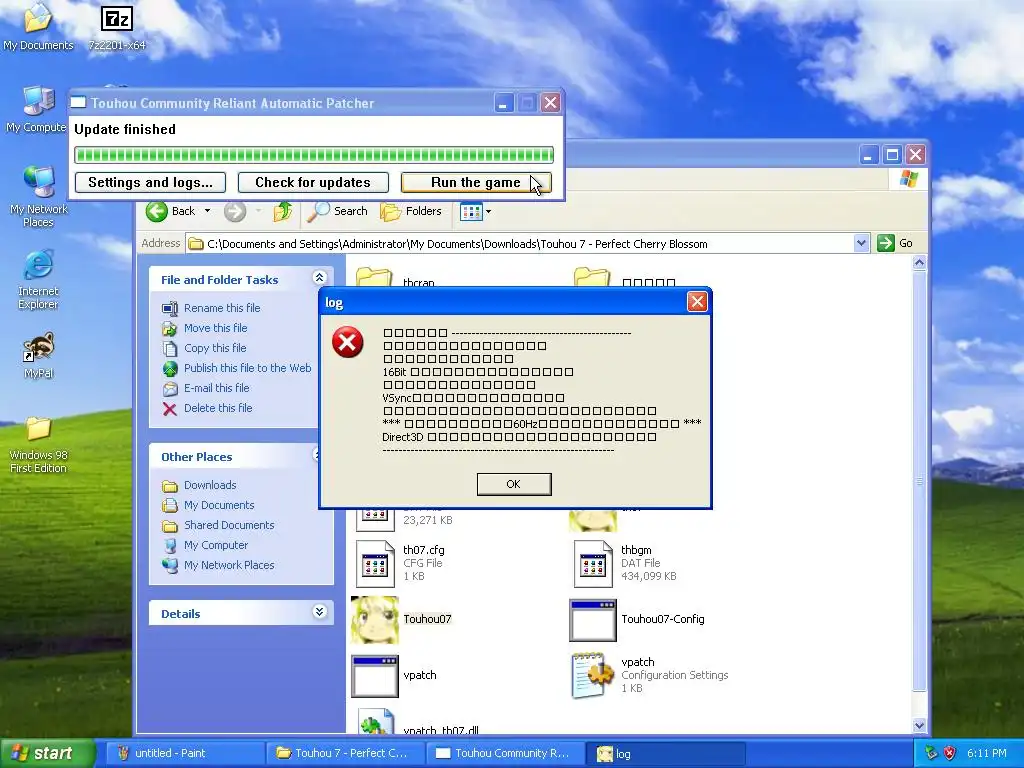This screenshot has width=1024, height=768.
Task: Switch to Touhou Community Reliant taskbar button
Action: tap(504, 753)
